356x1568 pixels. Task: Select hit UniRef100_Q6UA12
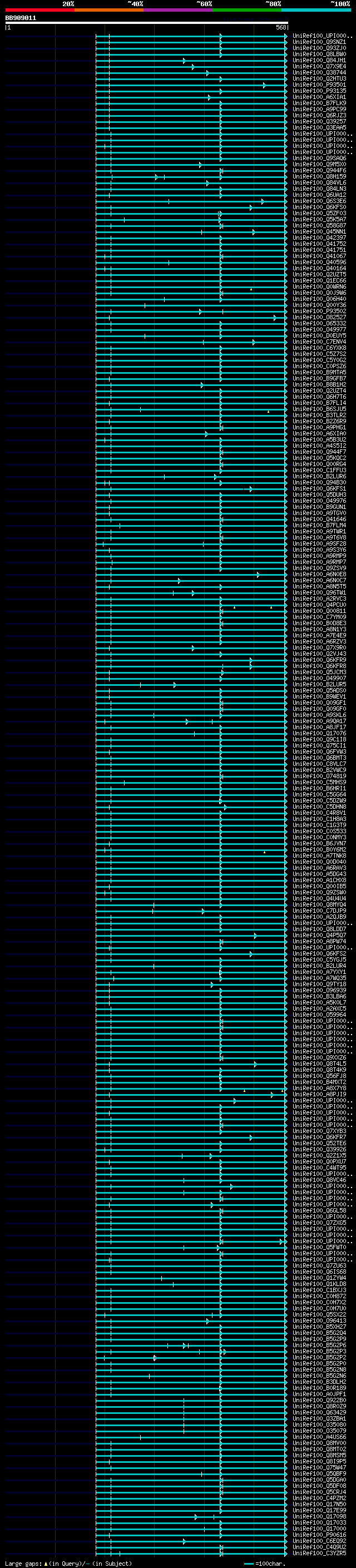tap(319, 195)
